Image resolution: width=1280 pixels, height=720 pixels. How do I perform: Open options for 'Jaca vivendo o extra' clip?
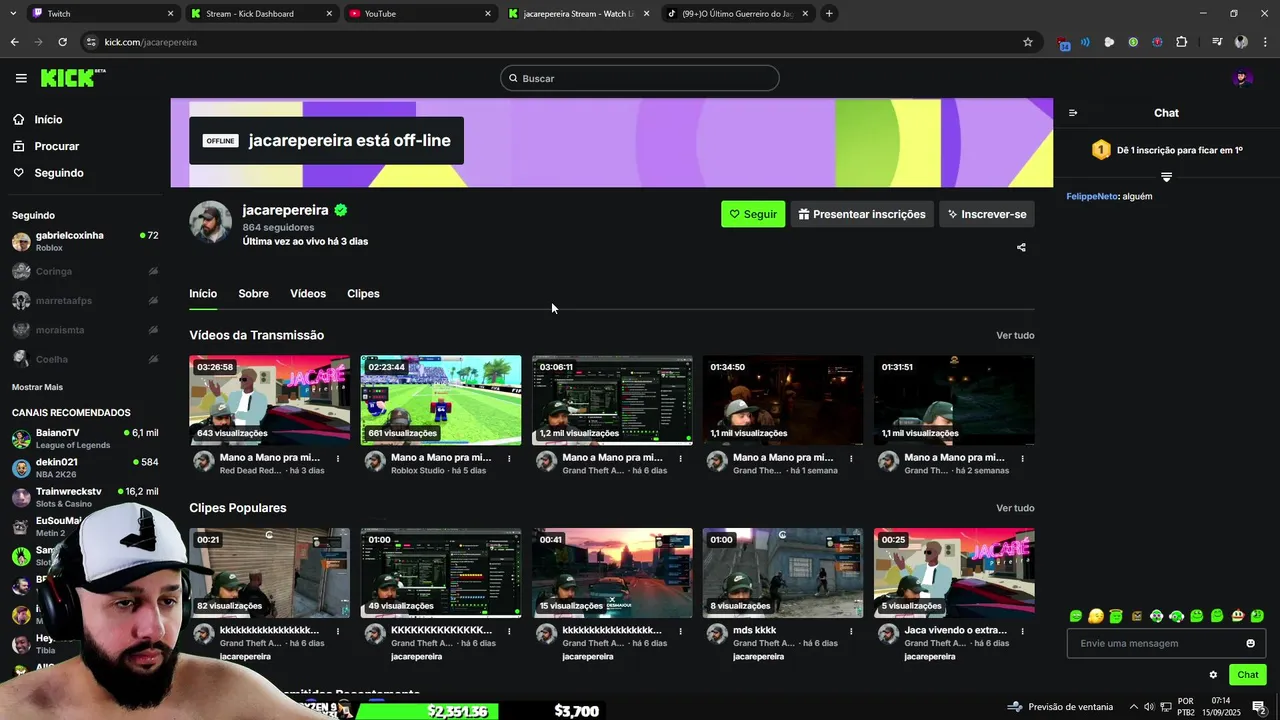1022,631
